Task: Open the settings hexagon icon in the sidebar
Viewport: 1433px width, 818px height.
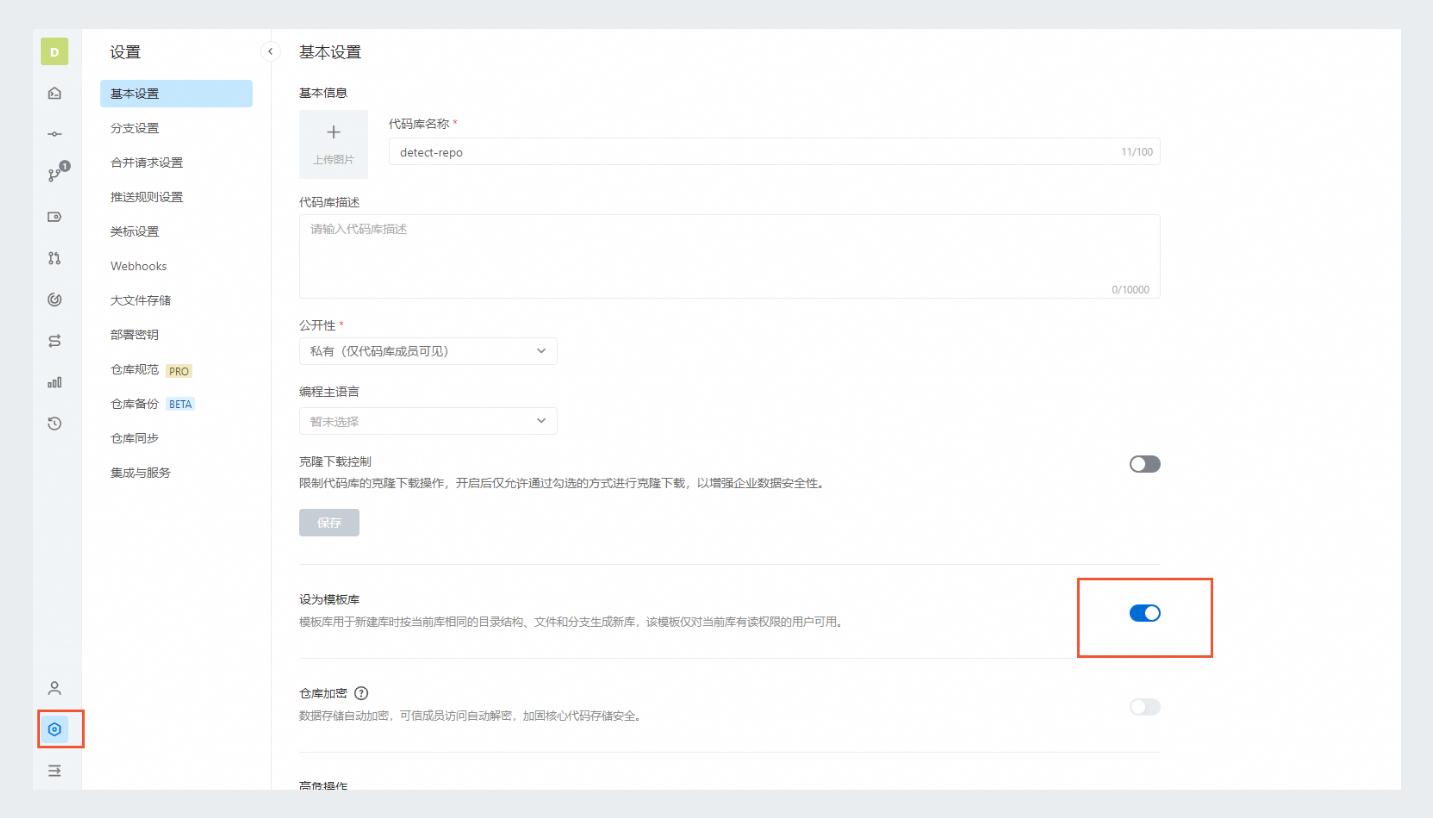Action: (55, 729)
